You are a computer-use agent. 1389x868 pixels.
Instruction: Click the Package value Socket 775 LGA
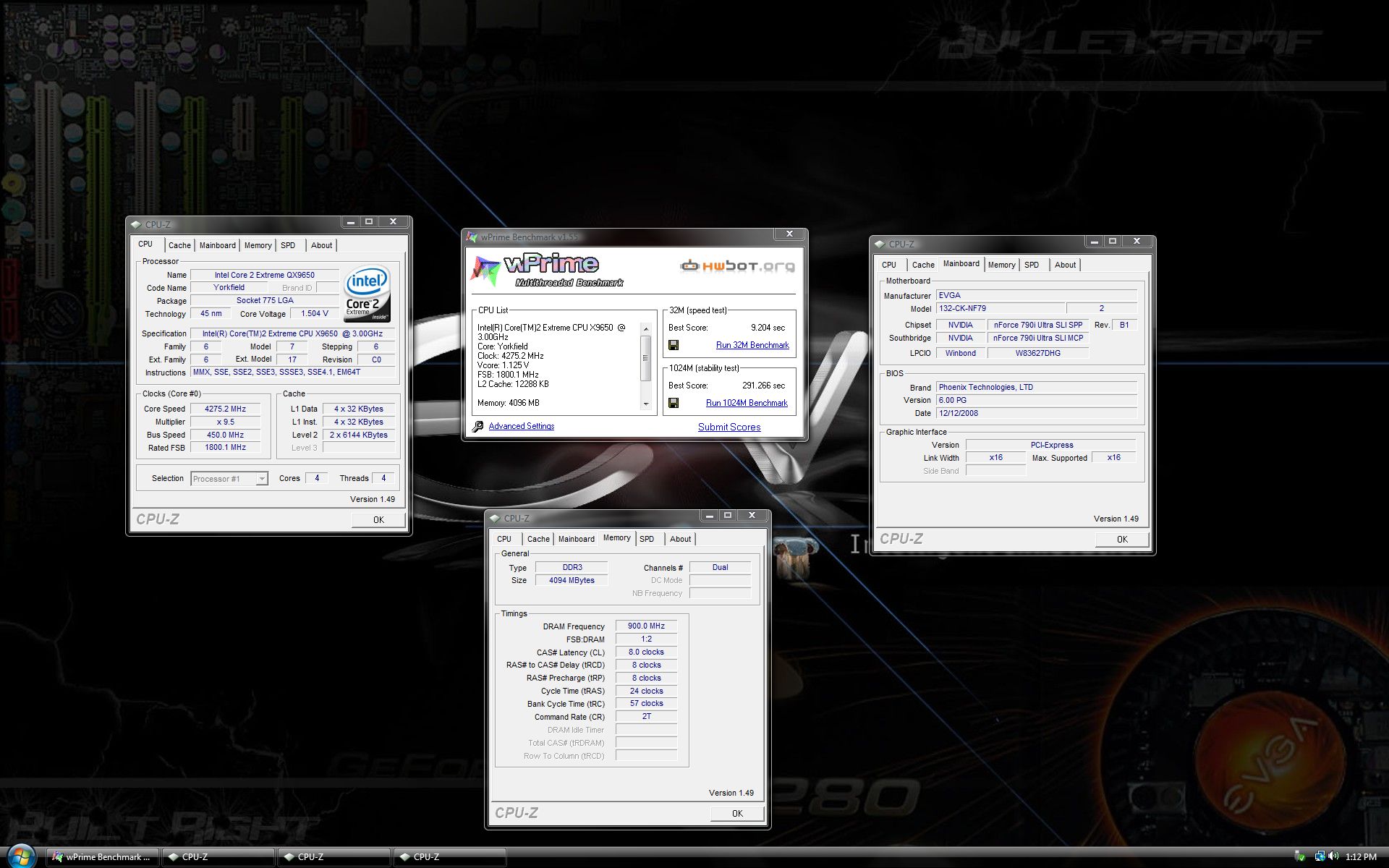265,300
